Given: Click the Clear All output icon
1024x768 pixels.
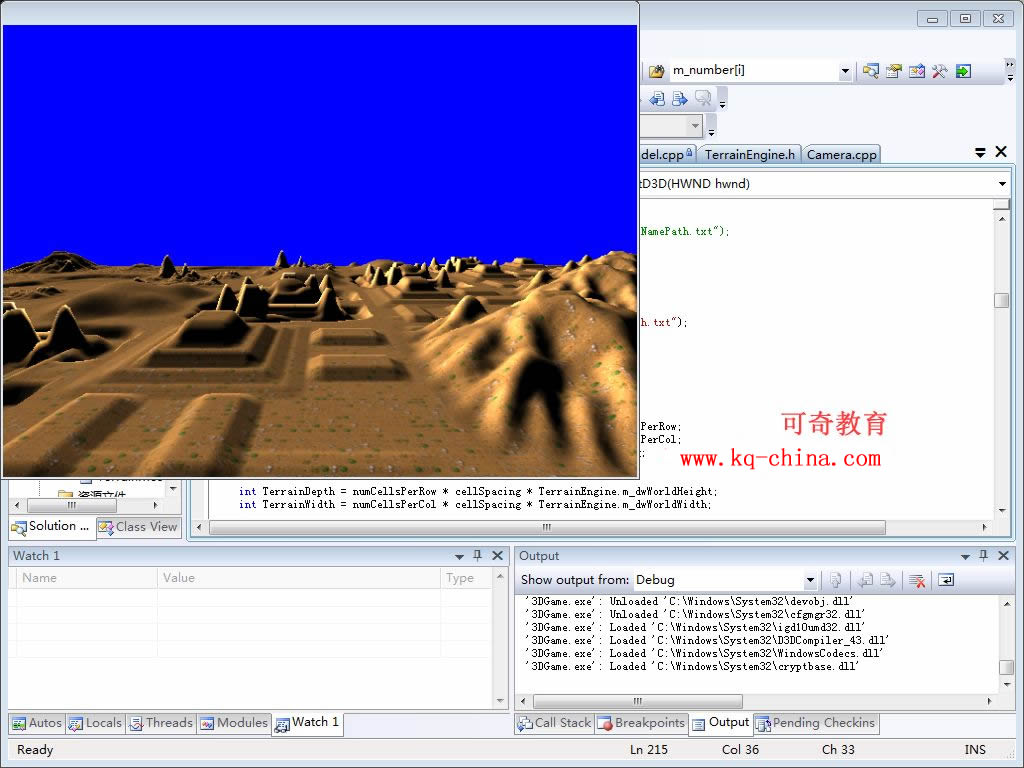Looking at the screenshot, I should point(917,580).
